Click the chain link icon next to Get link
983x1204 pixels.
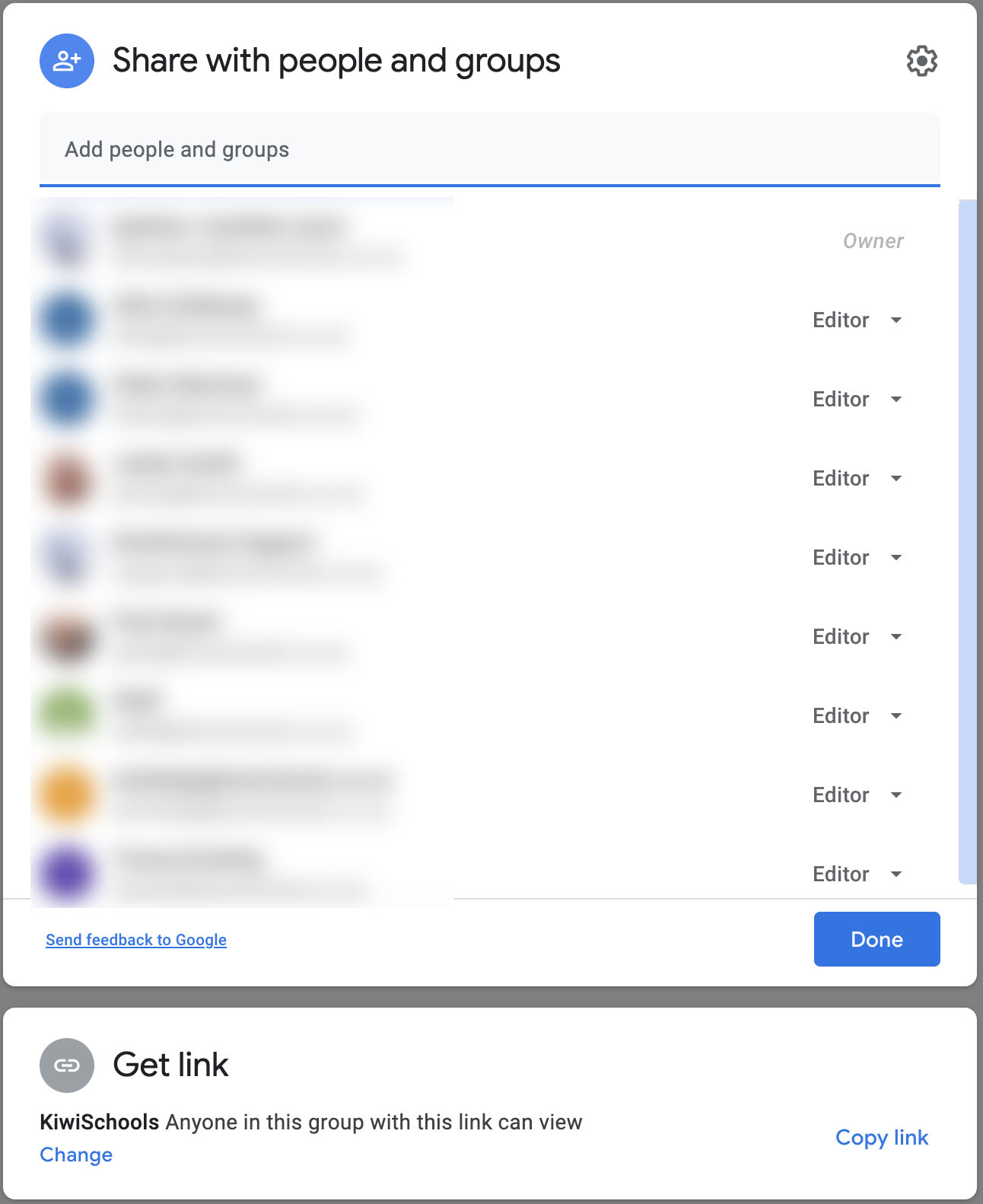(66, 1065)
